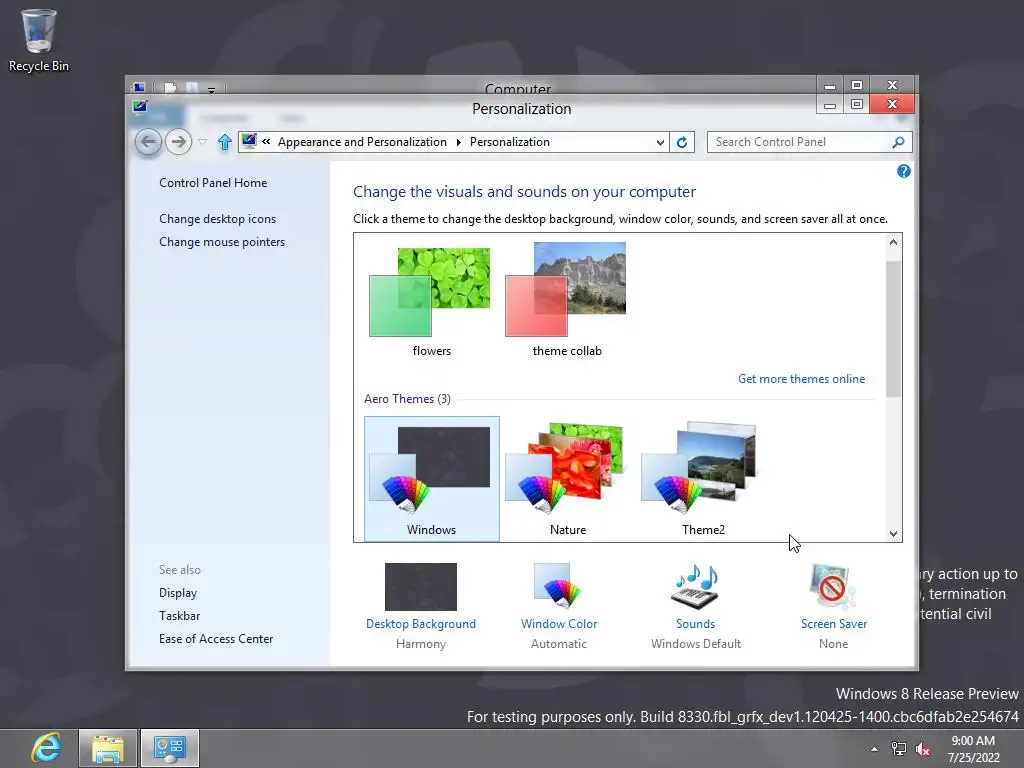Open the Recycle Bin desktop icon
This screenshot has height=768, width=1024.
(39, 40)
